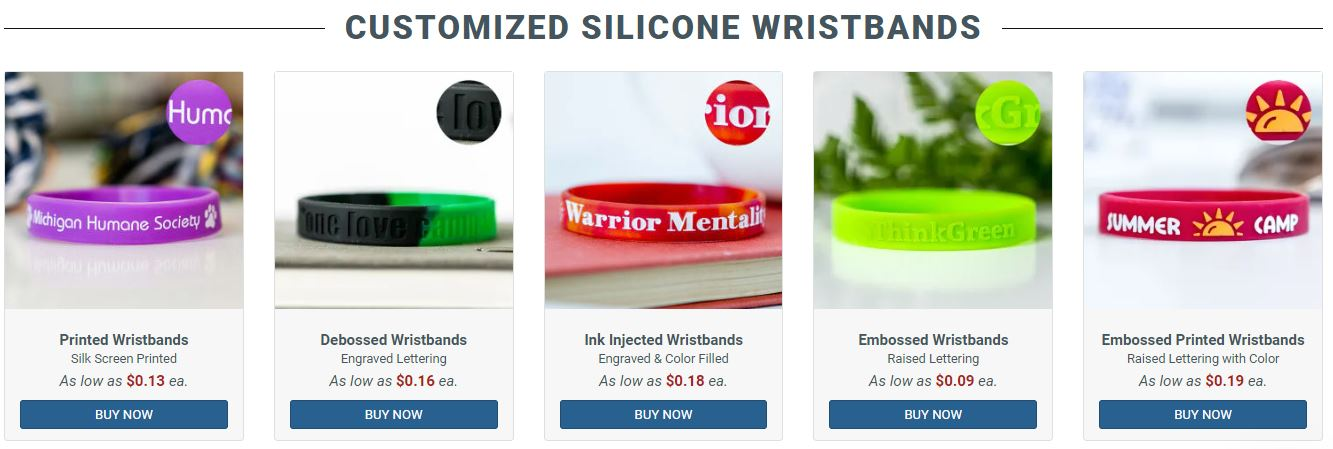Viewport: 1333px width, 449px height.
Task: Click Buy Now under Debossed Wristbands
Action: [394, 414]
